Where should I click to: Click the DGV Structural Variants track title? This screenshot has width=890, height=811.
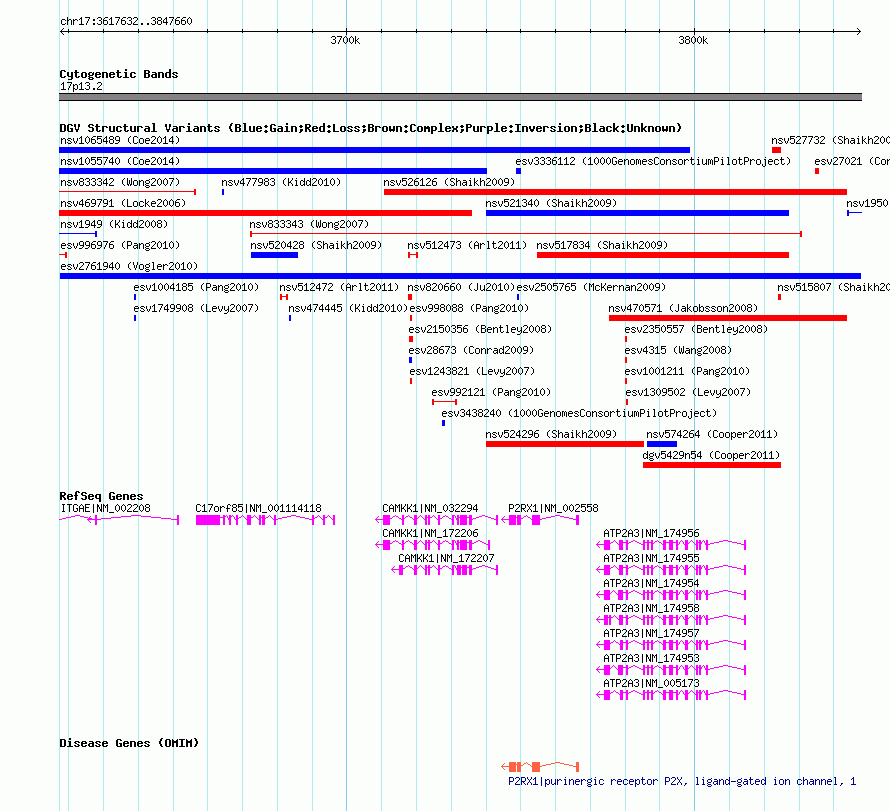click(371, 128)
